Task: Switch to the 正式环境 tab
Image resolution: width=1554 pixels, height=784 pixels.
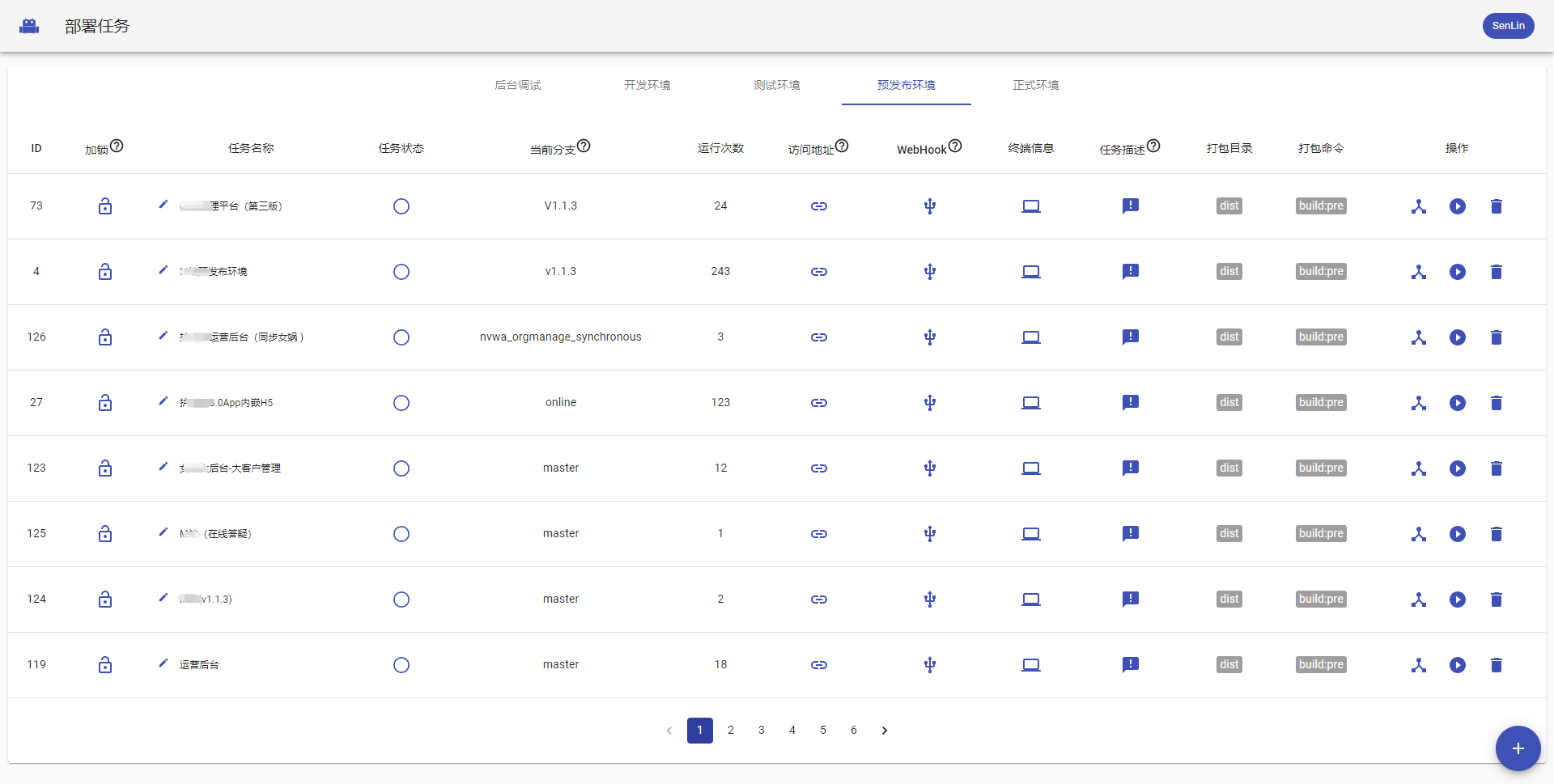Action: pos(1036,85)
